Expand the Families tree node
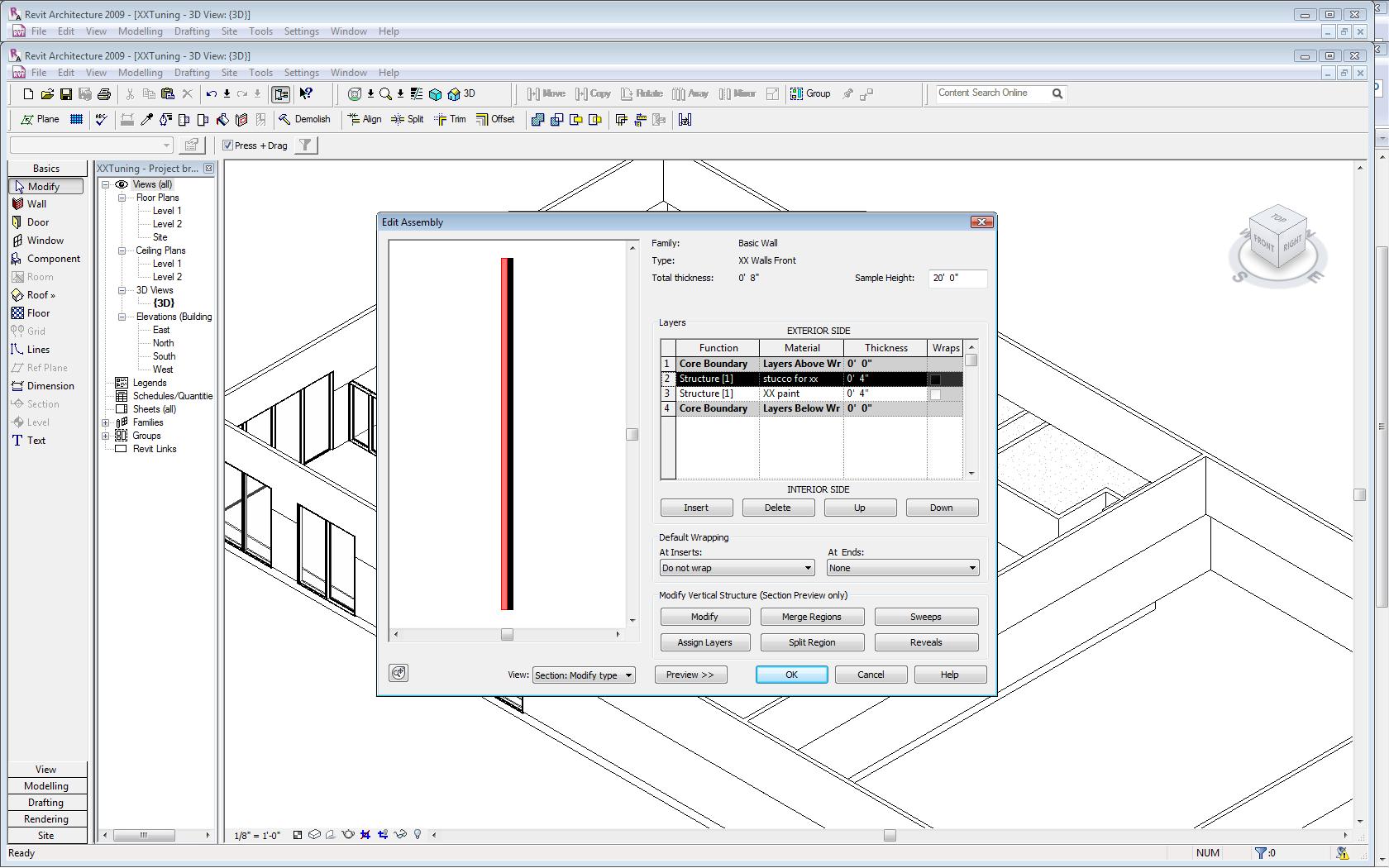 click(x=106, y=422)
